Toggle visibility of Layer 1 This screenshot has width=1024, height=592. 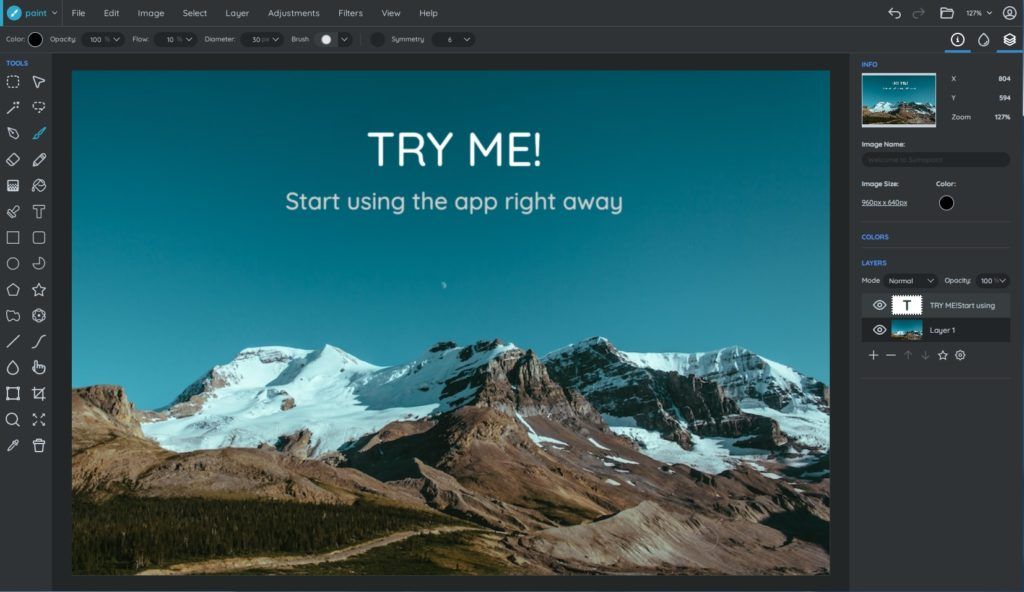(x=879, y=330)
